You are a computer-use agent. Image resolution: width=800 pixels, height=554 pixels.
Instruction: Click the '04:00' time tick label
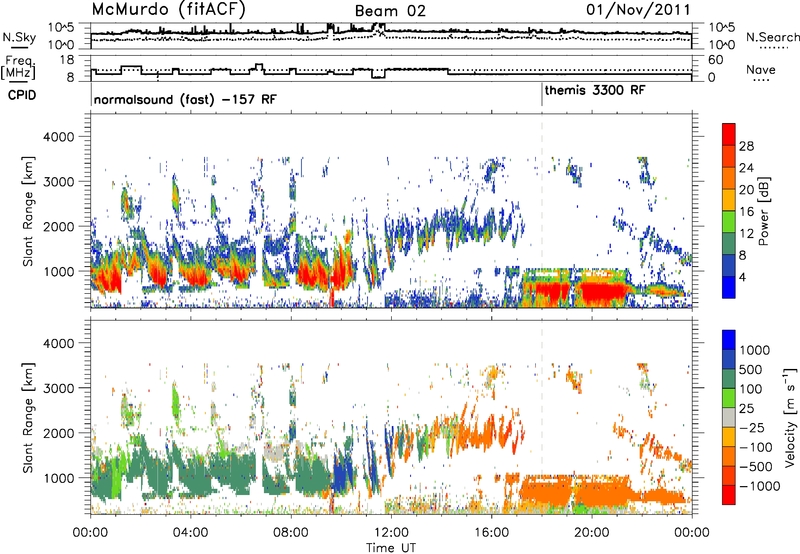[x=190, y=532]
